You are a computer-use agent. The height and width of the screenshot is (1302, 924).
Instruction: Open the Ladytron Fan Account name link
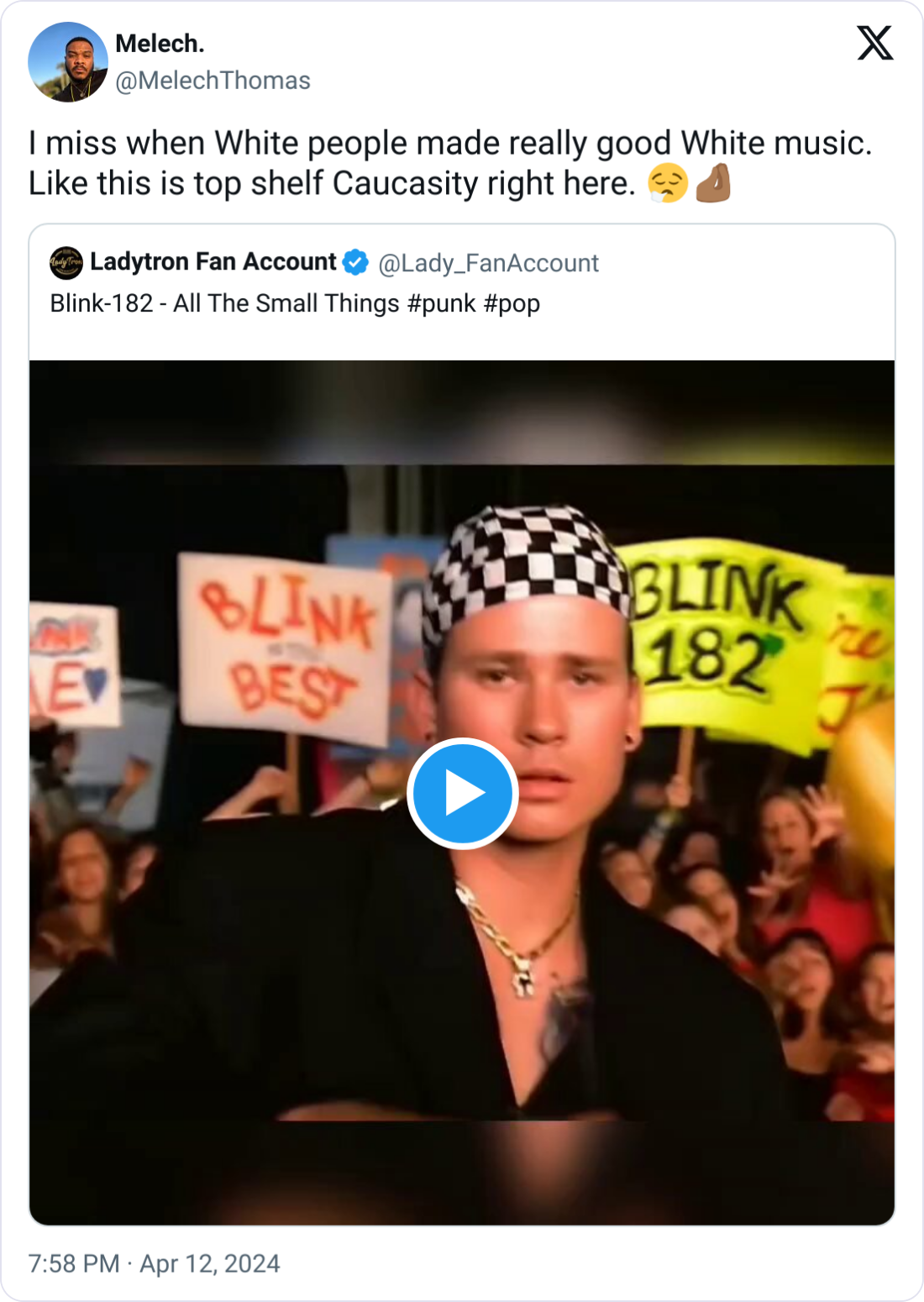[213, 262]
